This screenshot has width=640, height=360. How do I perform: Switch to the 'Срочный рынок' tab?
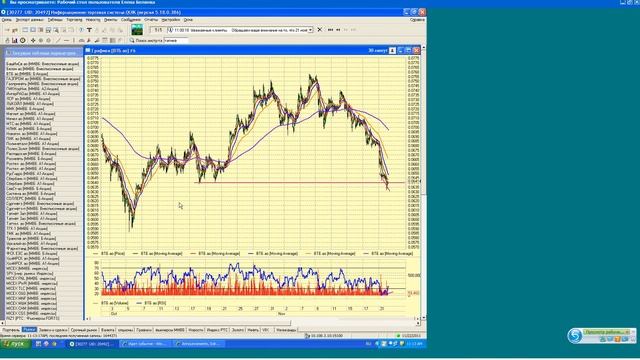pyautogui.click(x=84, y=329)
